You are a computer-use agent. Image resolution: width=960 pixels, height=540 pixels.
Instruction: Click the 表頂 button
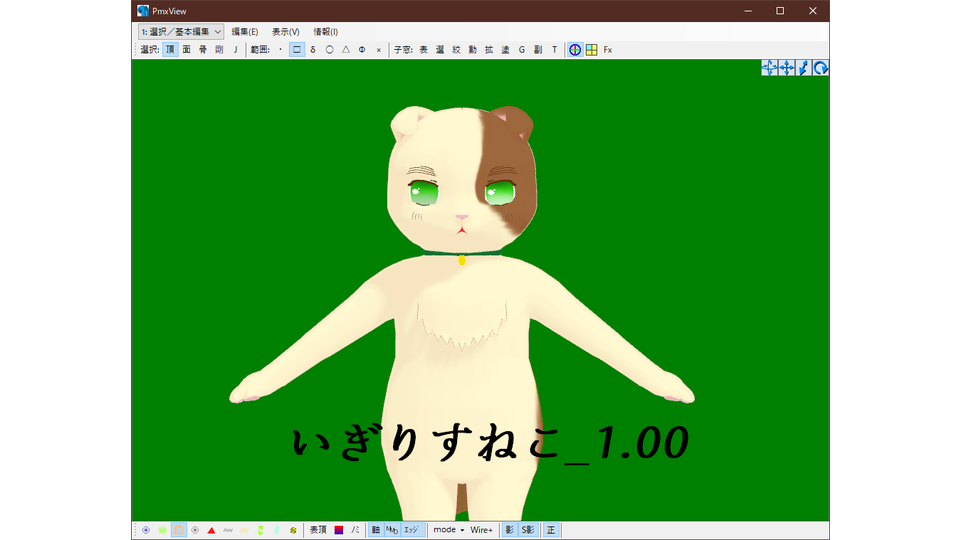point(318,530)
